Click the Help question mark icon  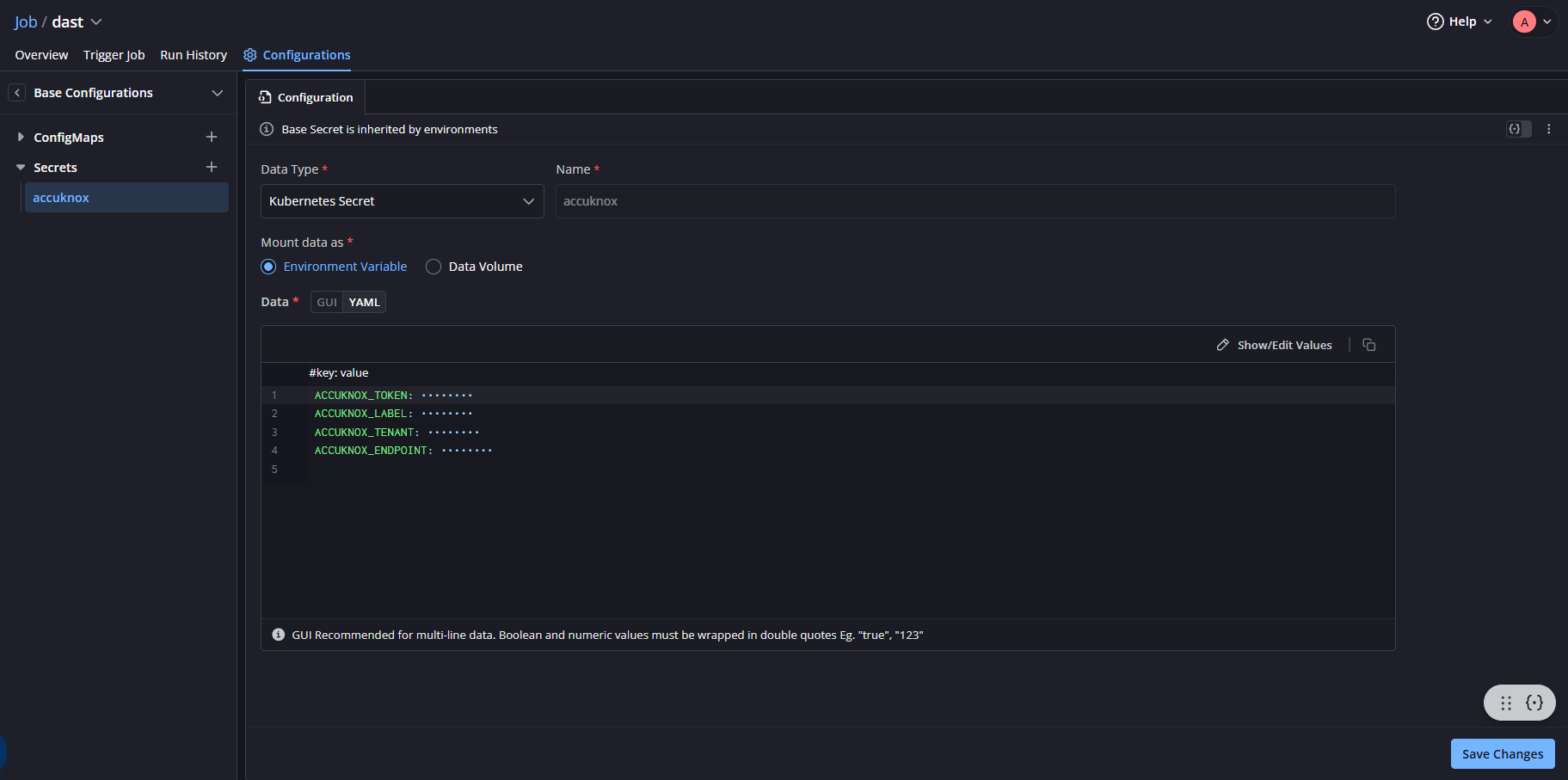[x=1435, y=21]
